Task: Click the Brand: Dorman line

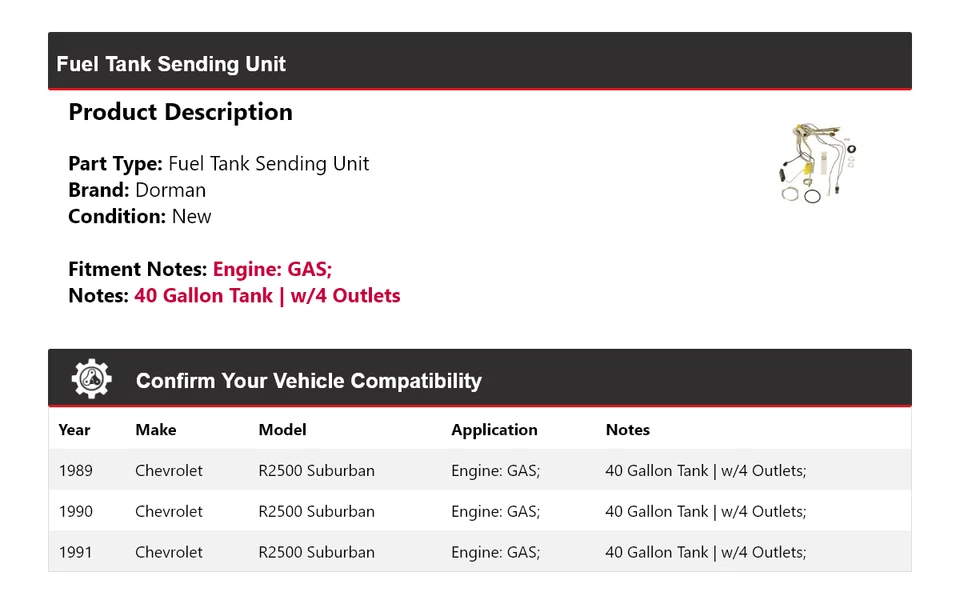Action: (137, 190)
